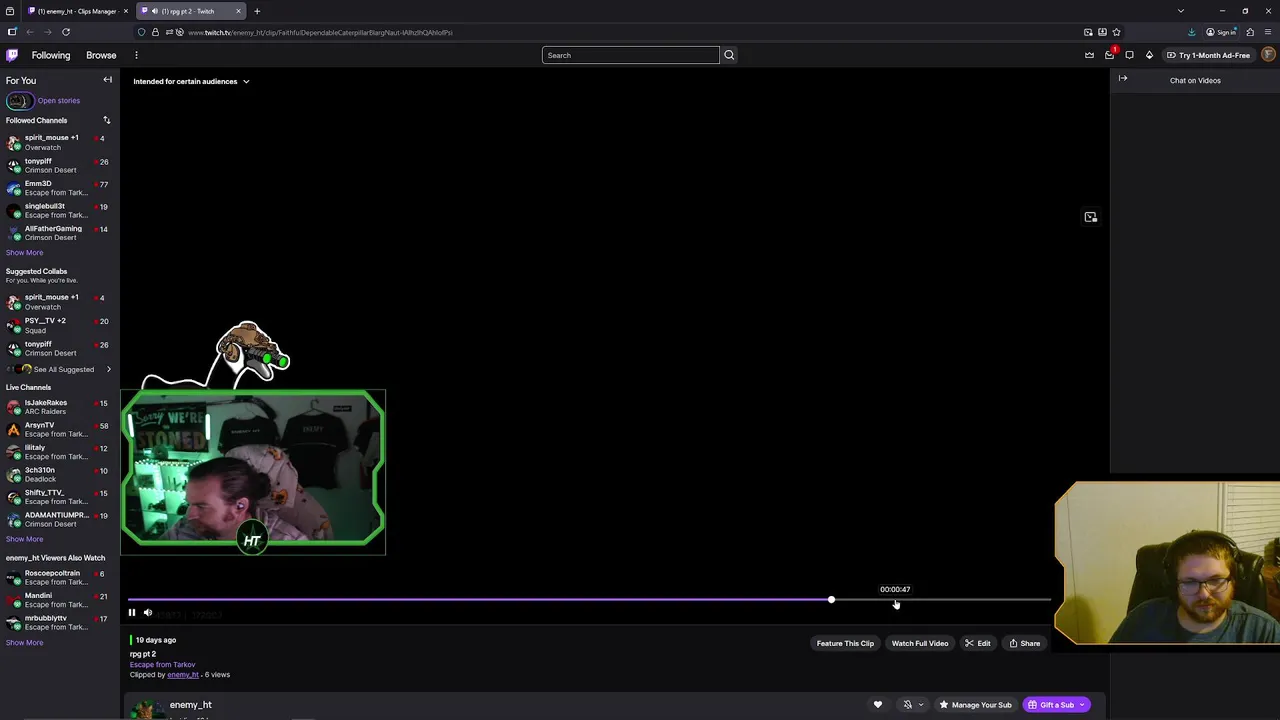The image size is (1280, 720).
Task: Open enemy_ht channel name
Action: point(190,705)
